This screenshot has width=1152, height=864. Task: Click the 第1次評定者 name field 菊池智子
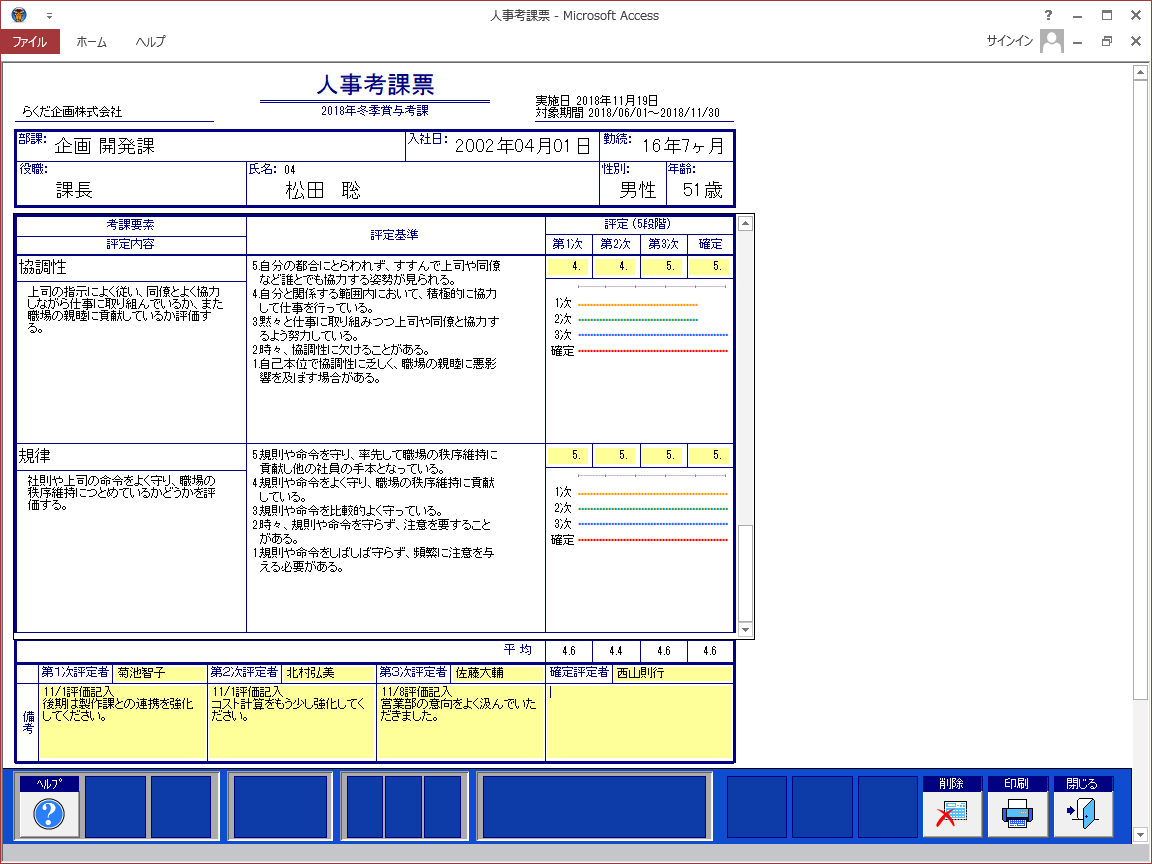[x=159, y=673]
